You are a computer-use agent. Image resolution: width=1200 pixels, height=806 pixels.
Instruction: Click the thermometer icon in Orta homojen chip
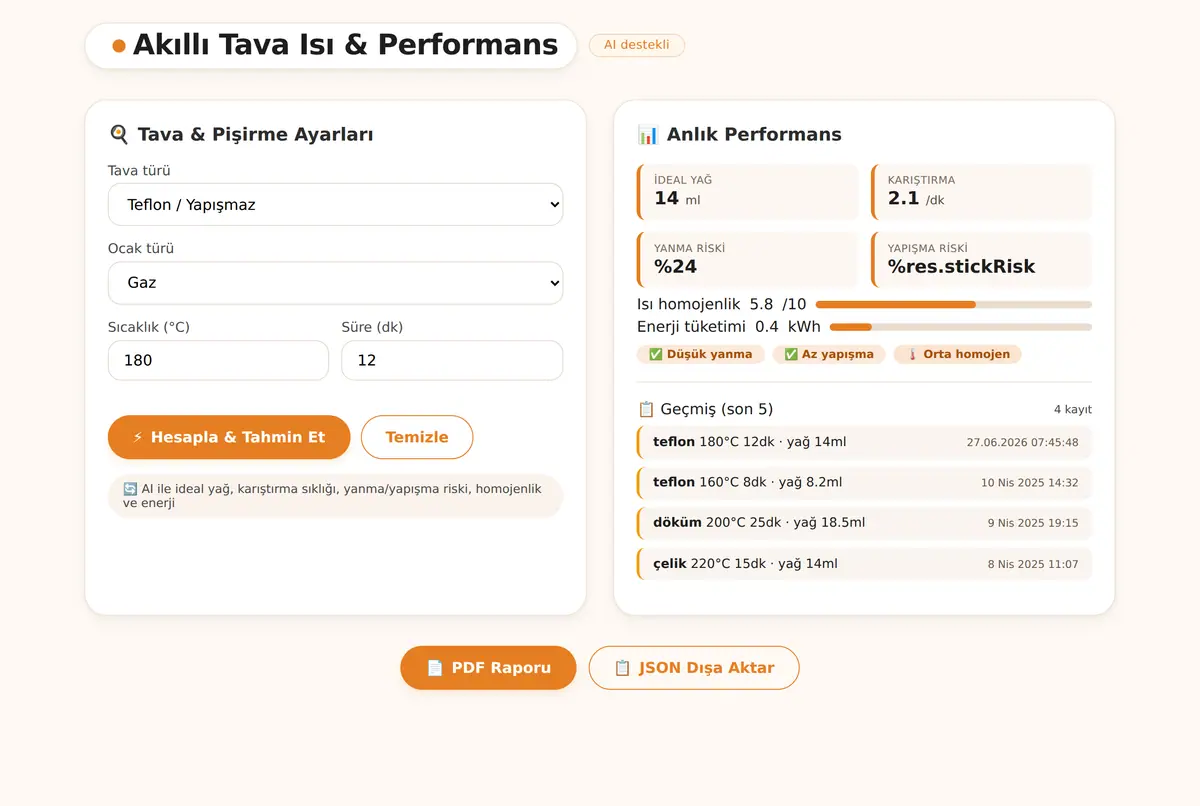pos(912,354)
